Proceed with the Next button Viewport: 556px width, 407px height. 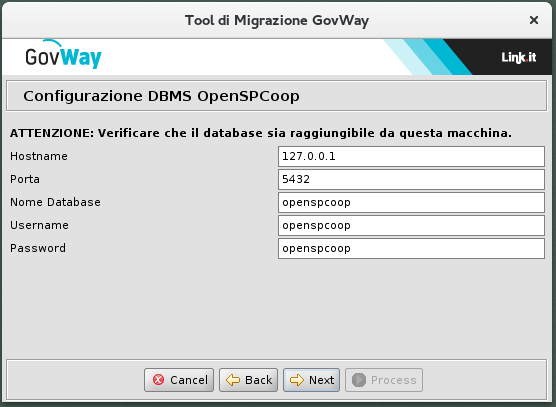coord(311,380)
